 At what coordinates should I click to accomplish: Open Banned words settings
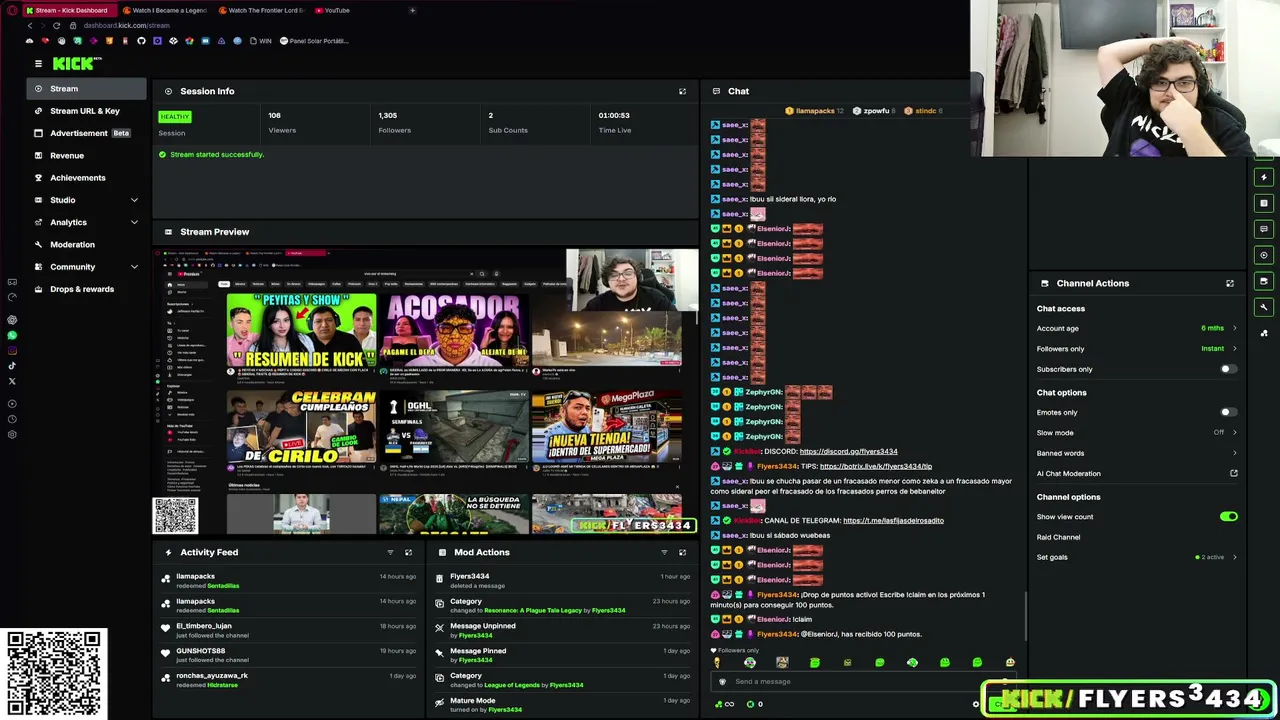click(x=1137, y=453)
